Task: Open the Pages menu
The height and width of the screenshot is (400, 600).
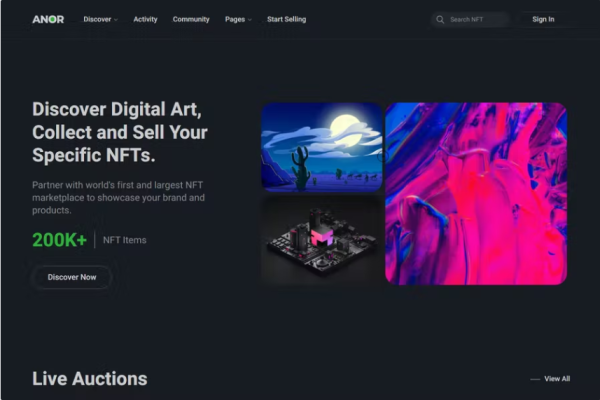Action: tap(235, 19)
